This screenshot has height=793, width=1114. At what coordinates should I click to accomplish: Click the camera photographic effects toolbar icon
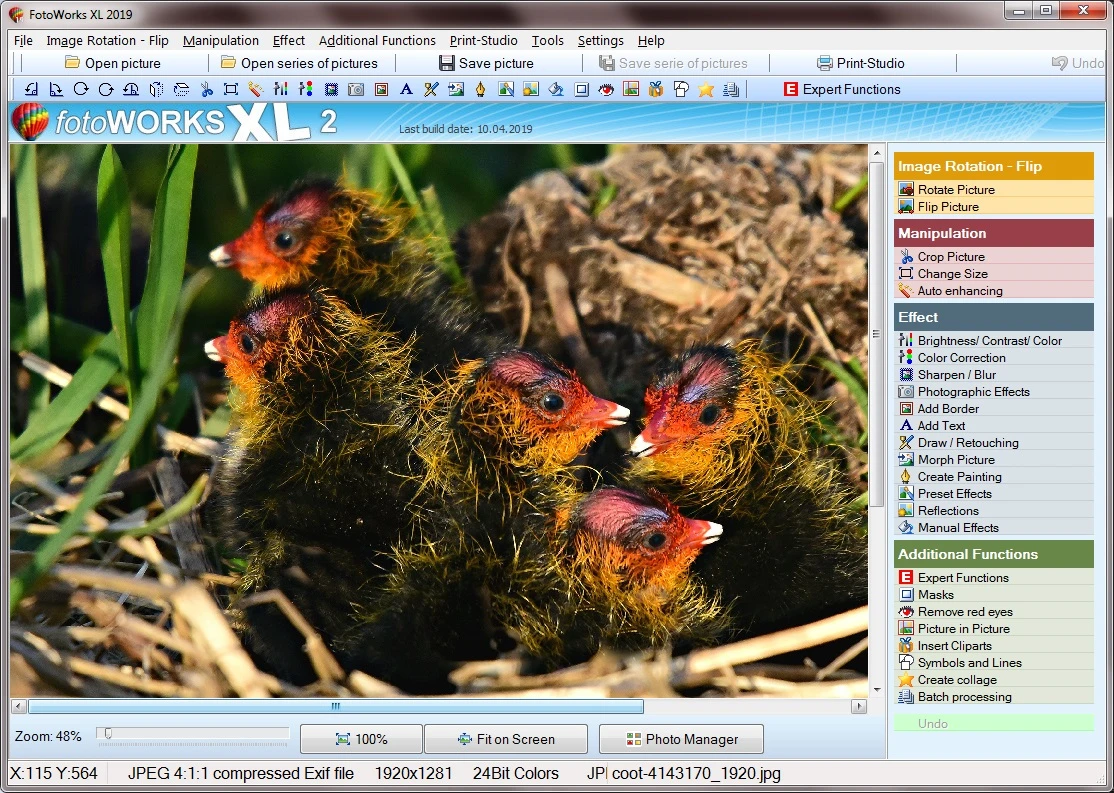(x=356, y=89)
